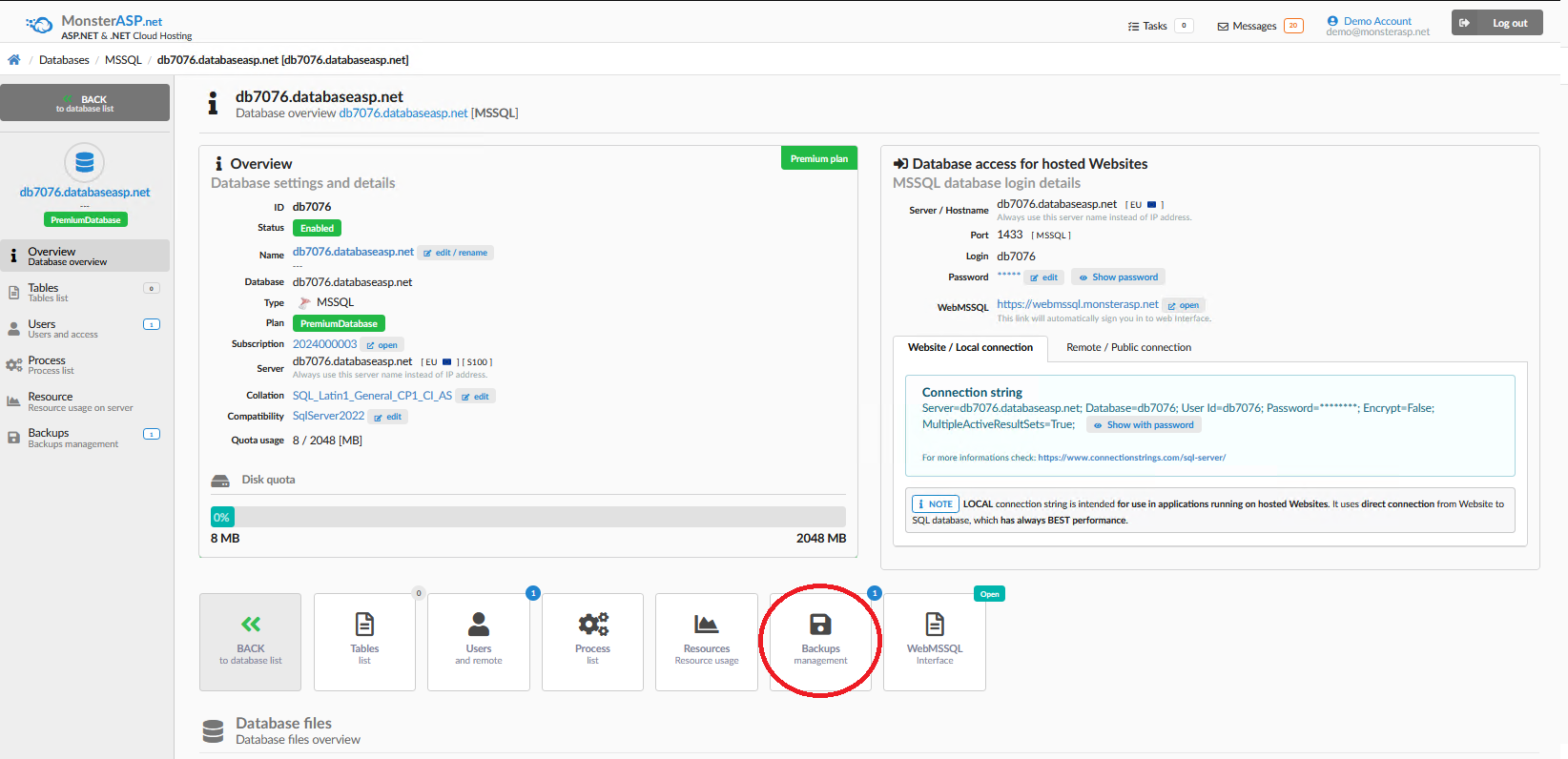Viewport: 1568px width, 759px height.
Task: Click the Enabled status badge
Action: pyautogui.click(x=317, y=228)
